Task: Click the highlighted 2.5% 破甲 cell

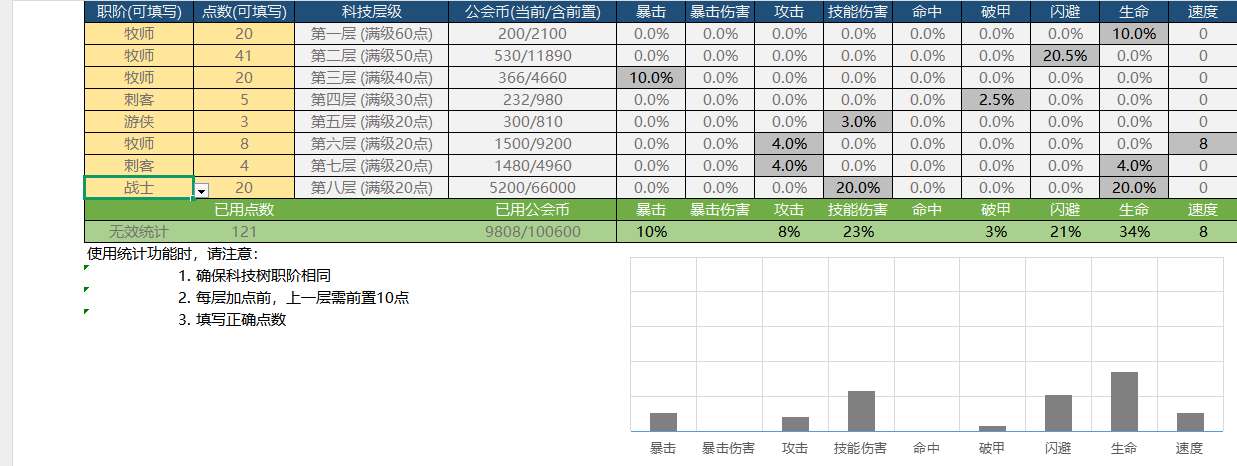Action: click(996, 99)
